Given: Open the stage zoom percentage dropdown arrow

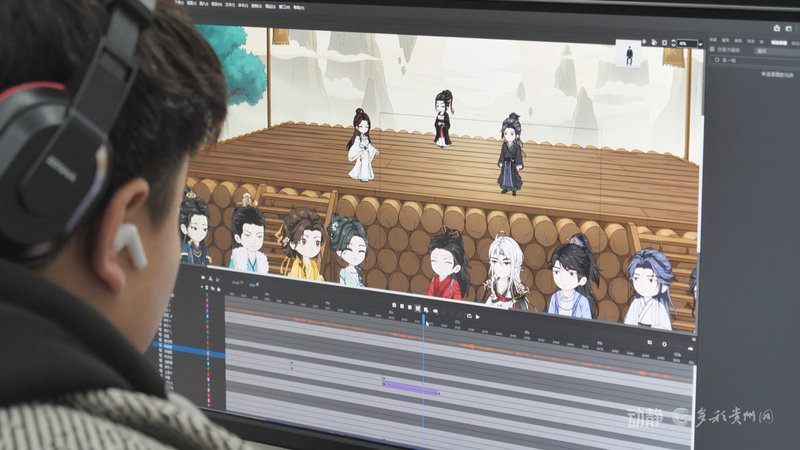Looking at the screenshot, I should [x=700, y=43].
